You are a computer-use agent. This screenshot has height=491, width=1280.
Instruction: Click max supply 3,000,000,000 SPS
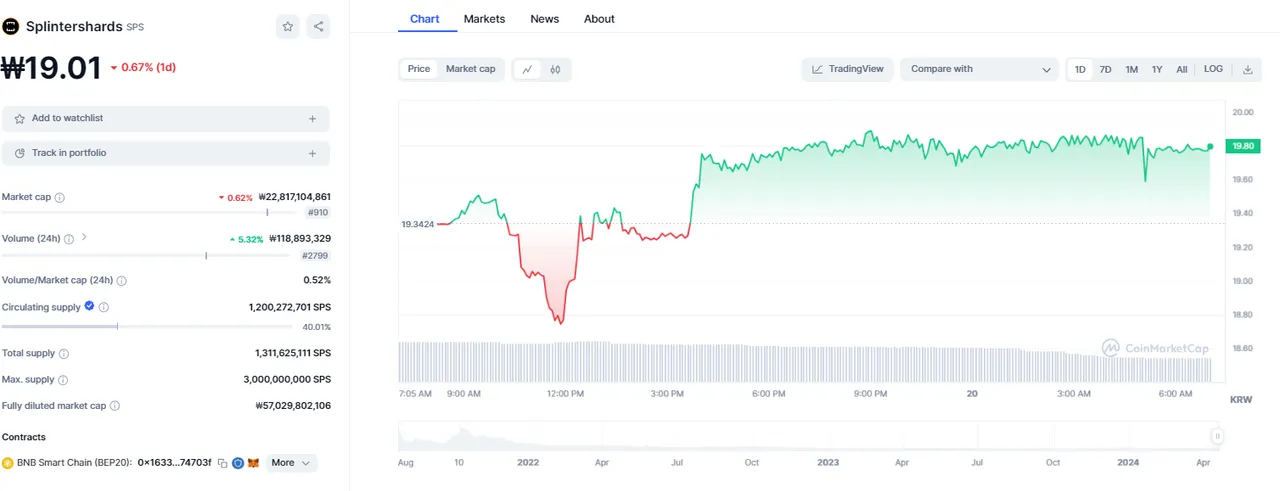[x=287, y=380]
